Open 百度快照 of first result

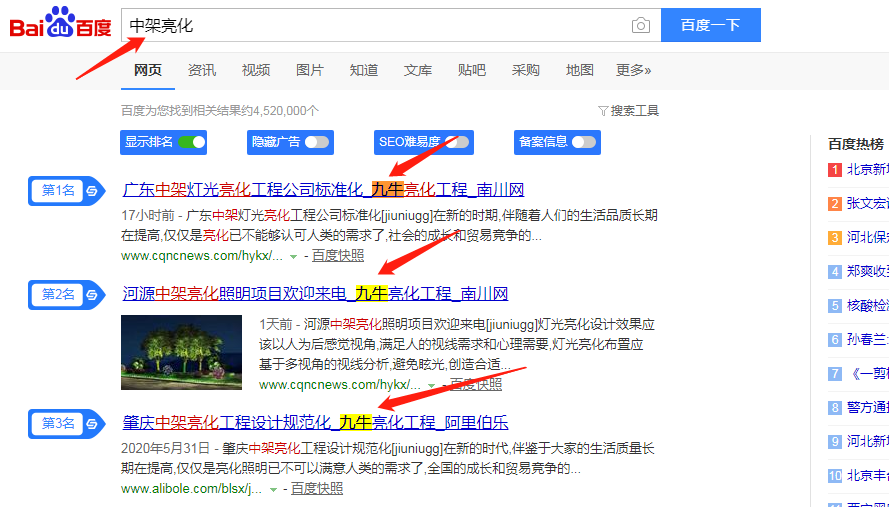(x=338, y=256)
